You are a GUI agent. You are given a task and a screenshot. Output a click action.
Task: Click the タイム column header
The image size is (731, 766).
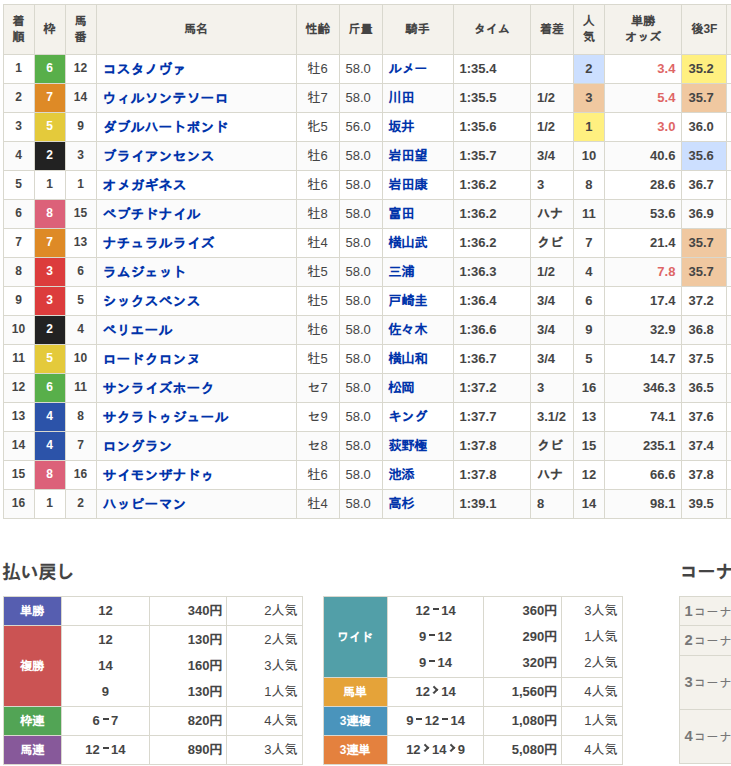491,30
